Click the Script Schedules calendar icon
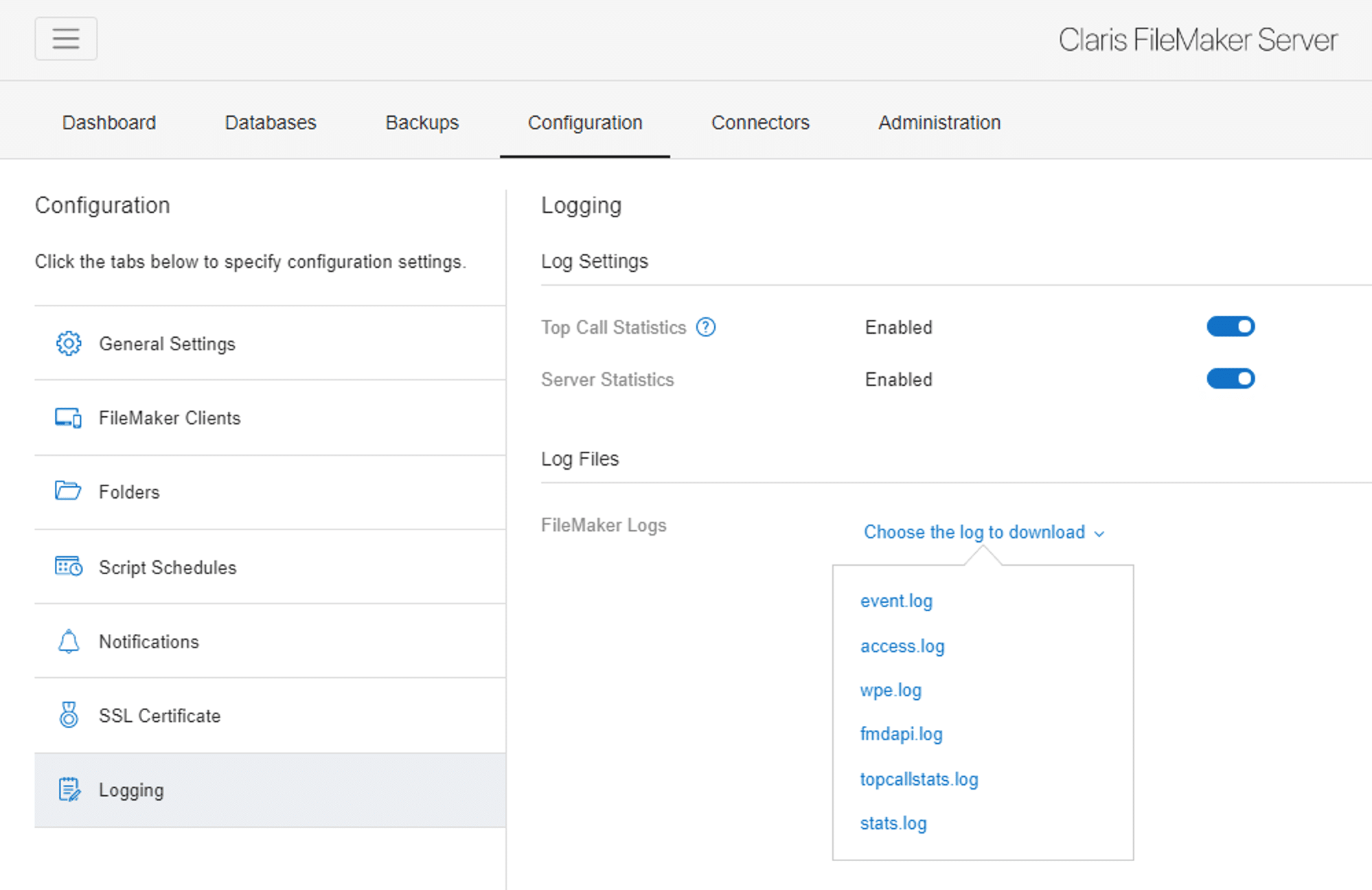This screenshot has height=890, width=1372. 69,567
